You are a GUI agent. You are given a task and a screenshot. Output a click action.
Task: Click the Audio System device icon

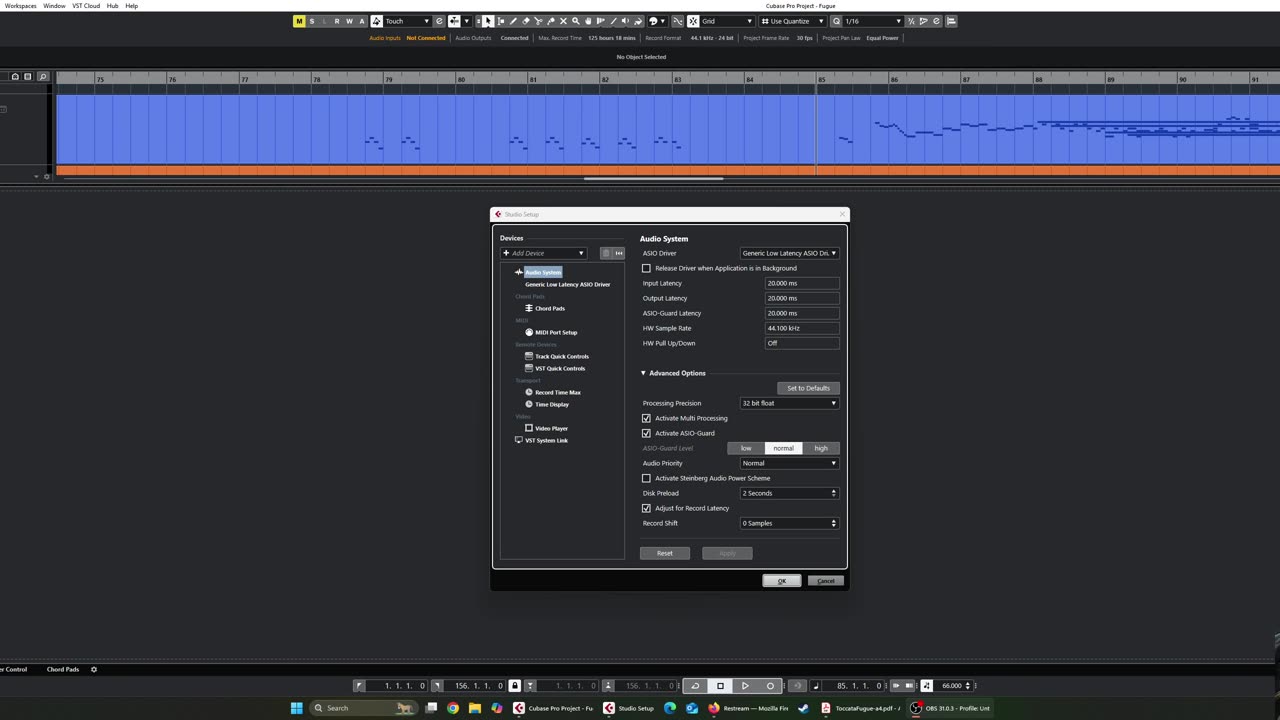[519, 272]
